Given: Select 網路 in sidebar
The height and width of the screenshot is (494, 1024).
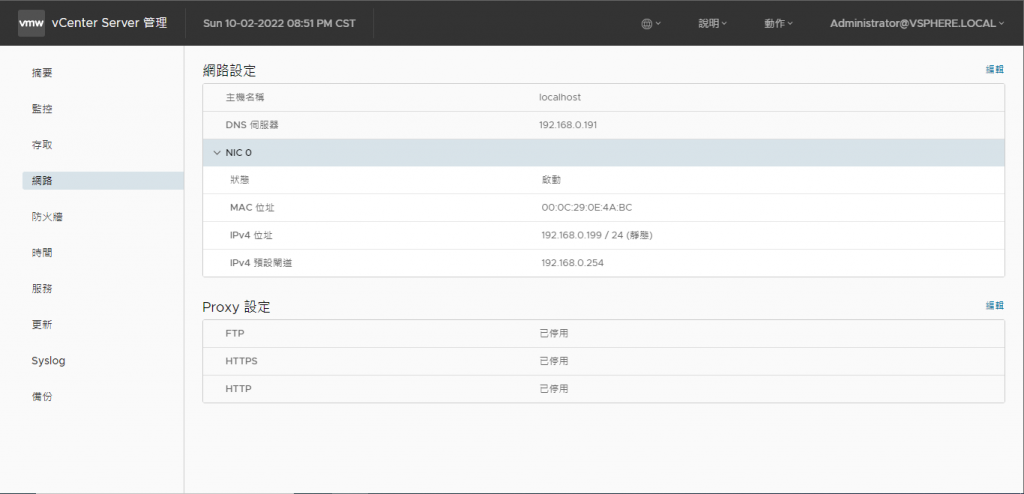Looking at the screenshot, I should [x=103, y=181].
